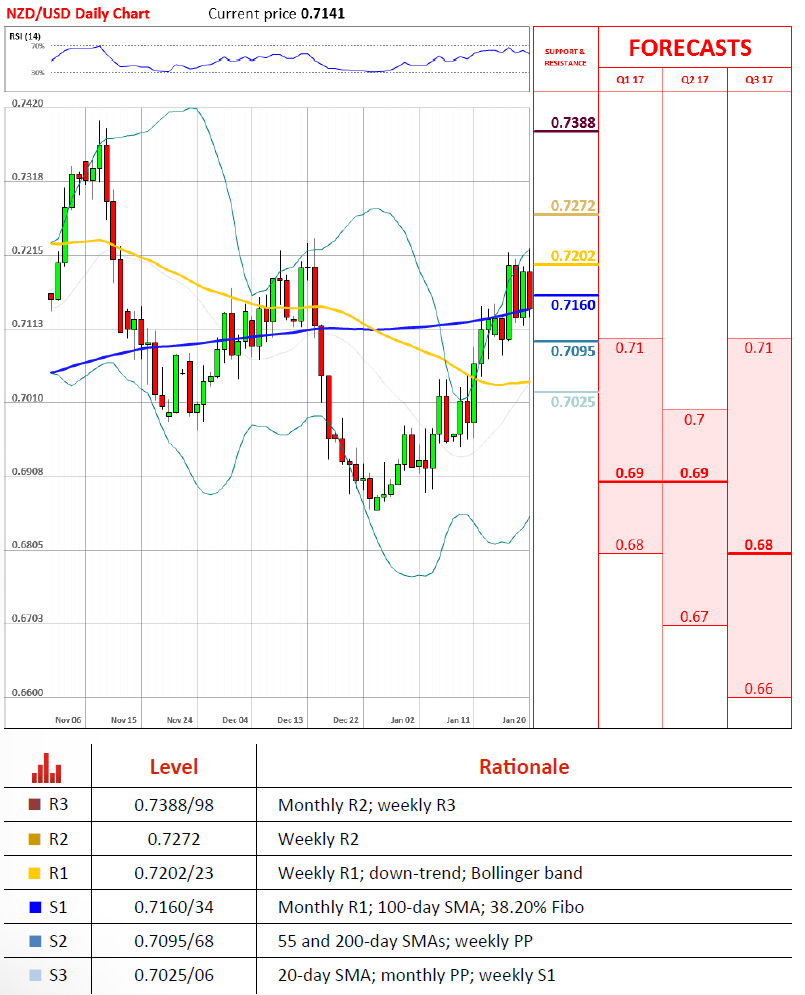Select the Q3 17 forecast column header

(759, 79)
